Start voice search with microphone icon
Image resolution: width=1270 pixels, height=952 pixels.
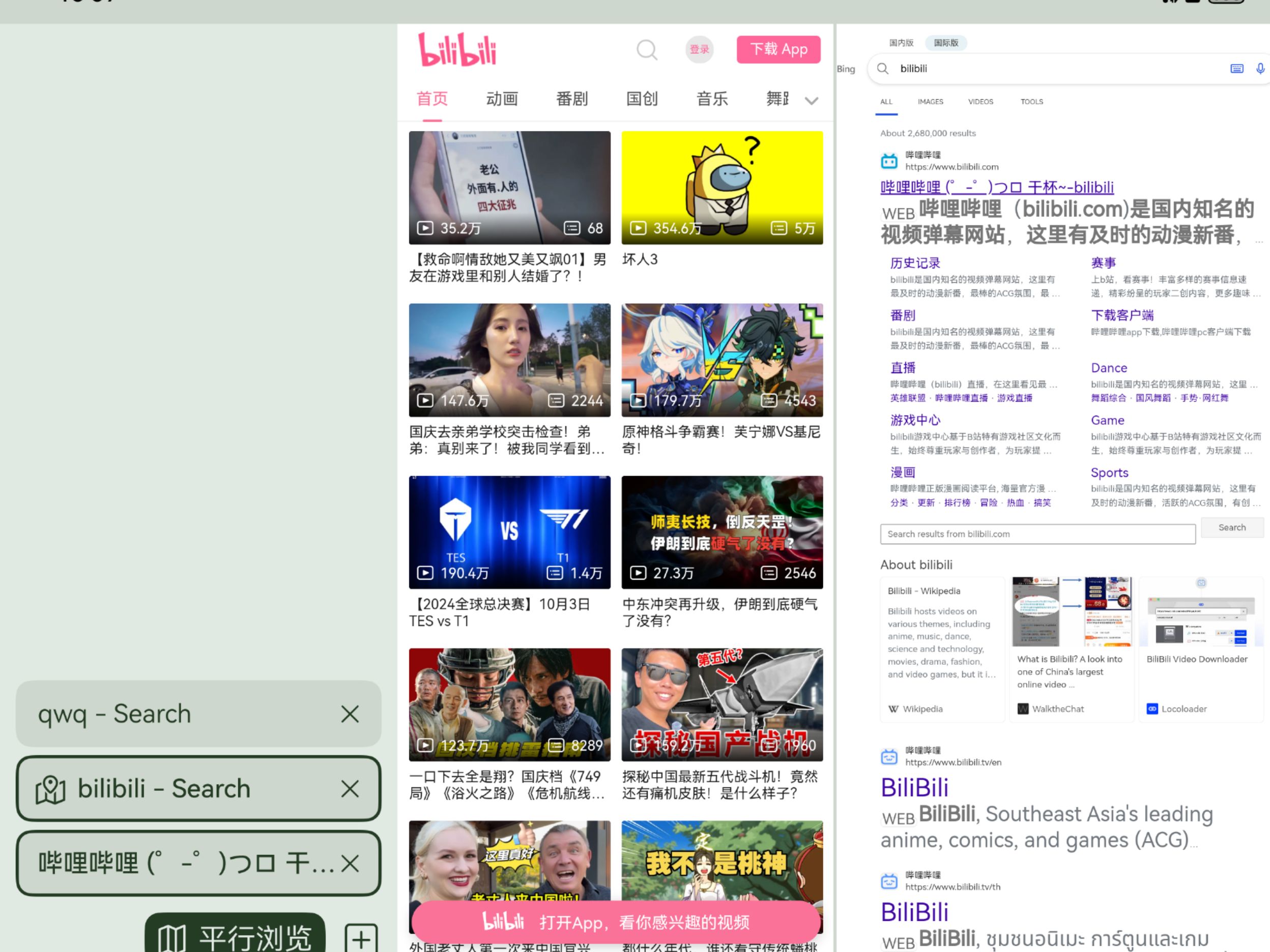click(x=1260, y=69)
